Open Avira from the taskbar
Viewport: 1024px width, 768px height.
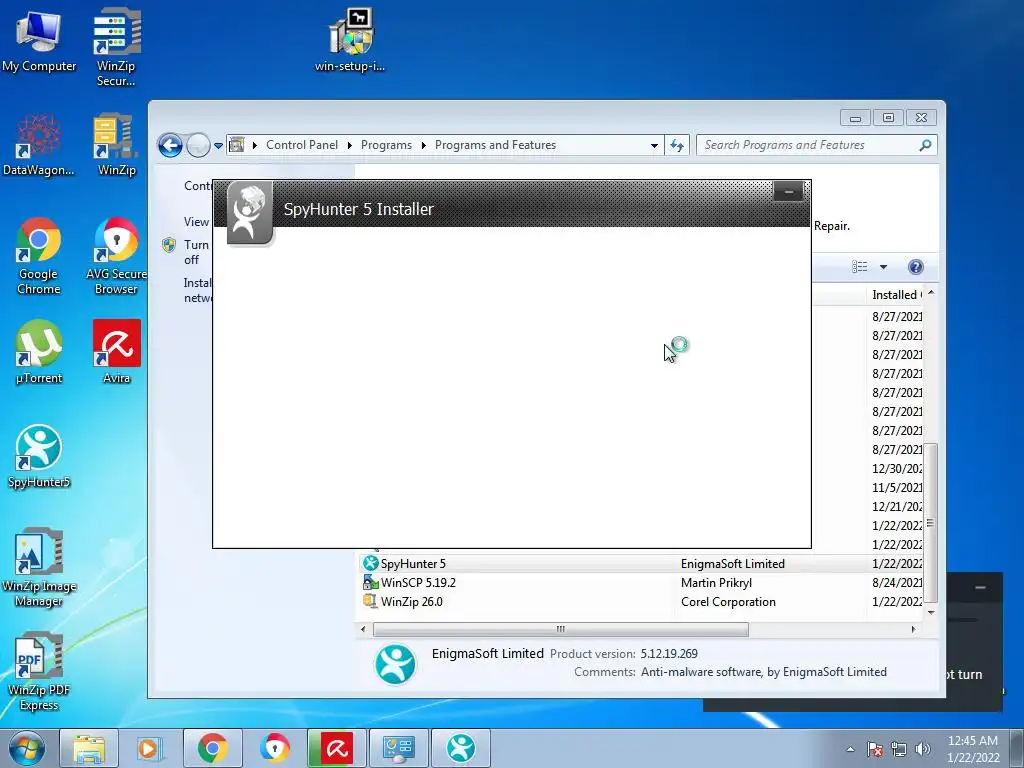(x=336, y=748)
